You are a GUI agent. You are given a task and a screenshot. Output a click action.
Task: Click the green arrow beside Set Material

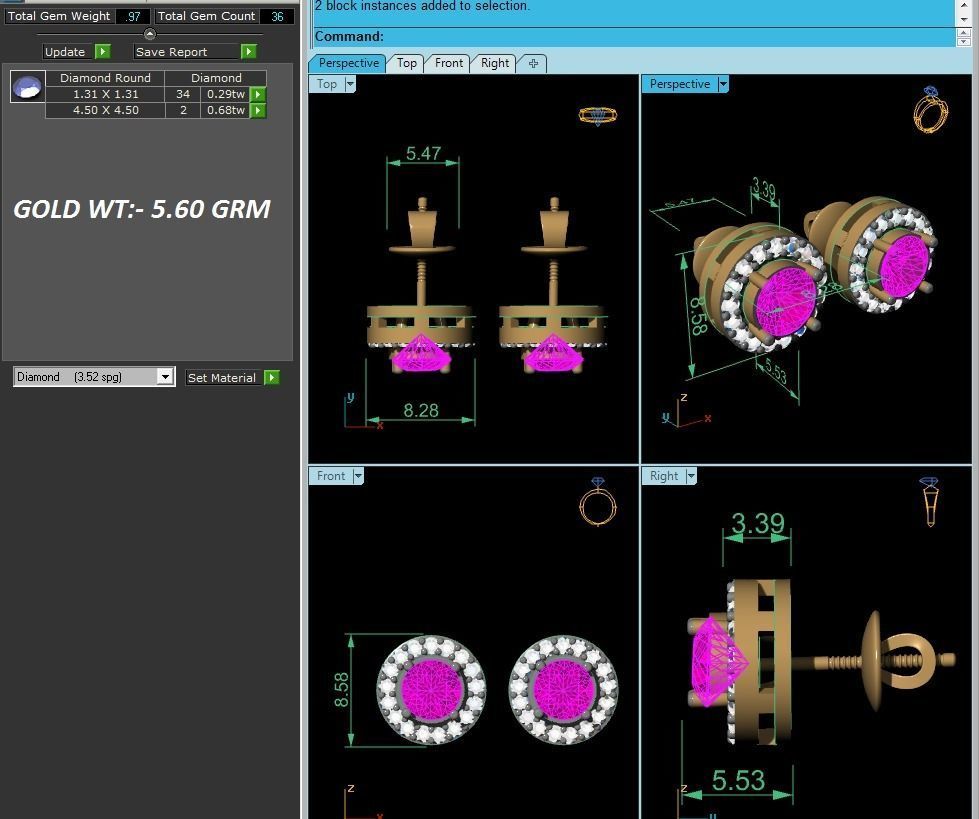click(x=272, y=378)
